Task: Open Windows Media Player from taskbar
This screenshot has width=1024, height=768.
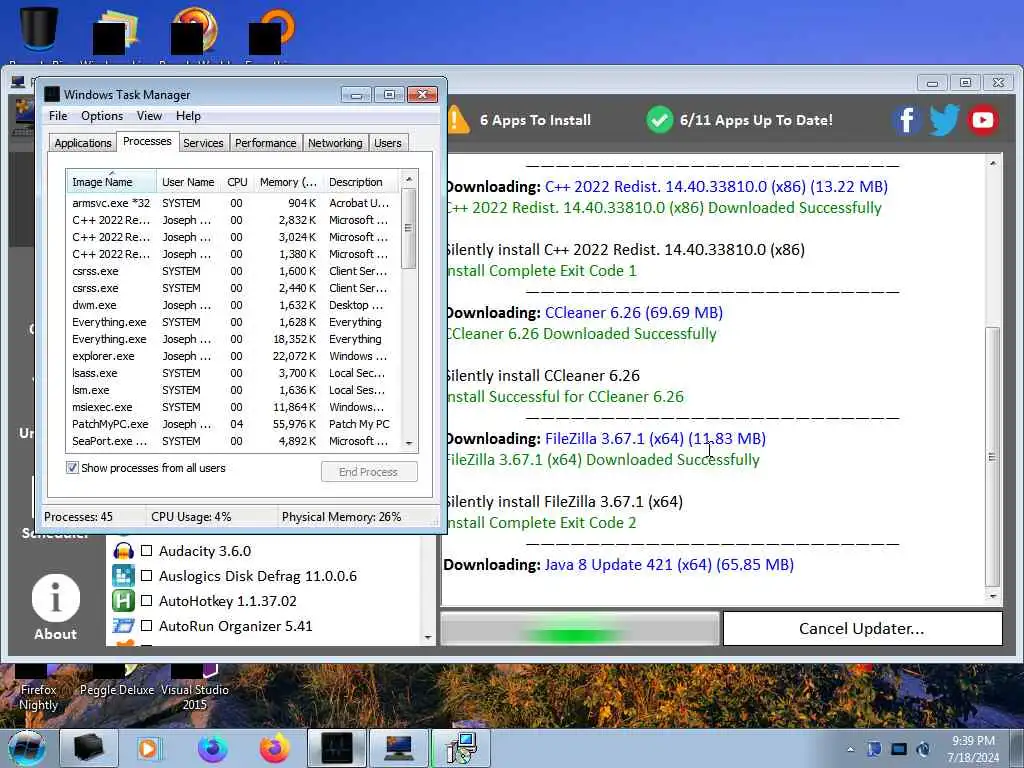Action: (x=148, y=748)
